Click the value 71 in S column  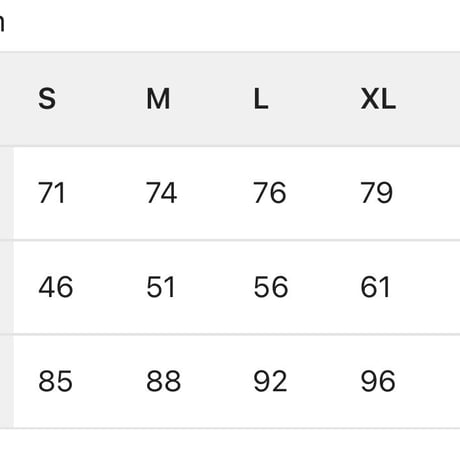pos(52,193)
